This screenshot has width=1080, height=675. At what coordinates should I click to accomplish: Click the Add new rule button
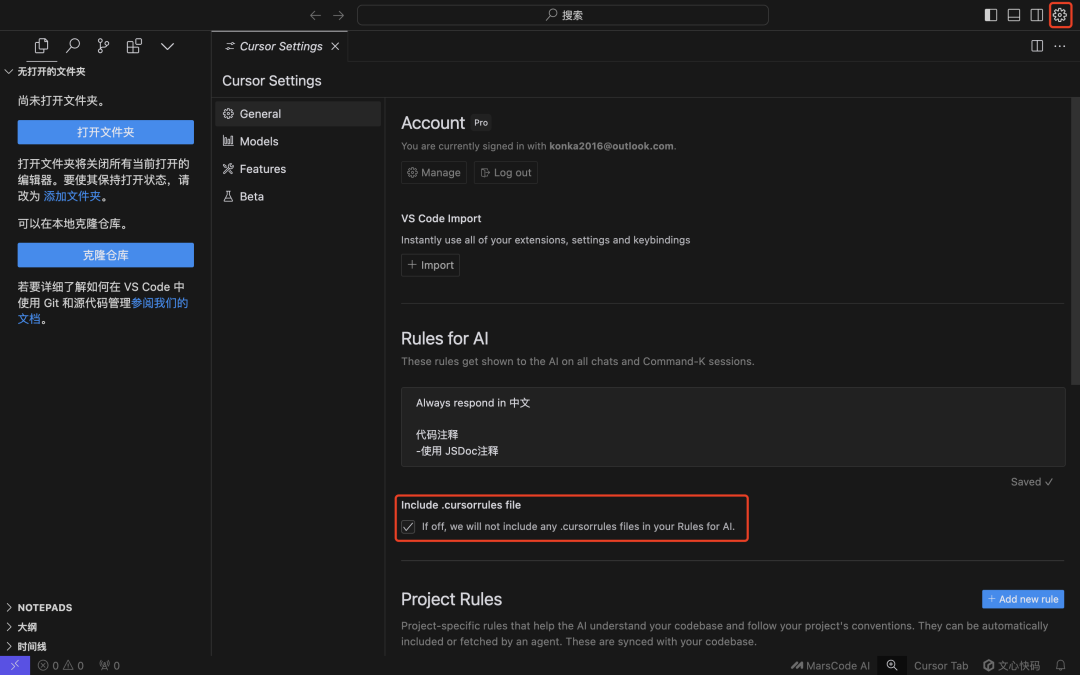[1023, 599]
